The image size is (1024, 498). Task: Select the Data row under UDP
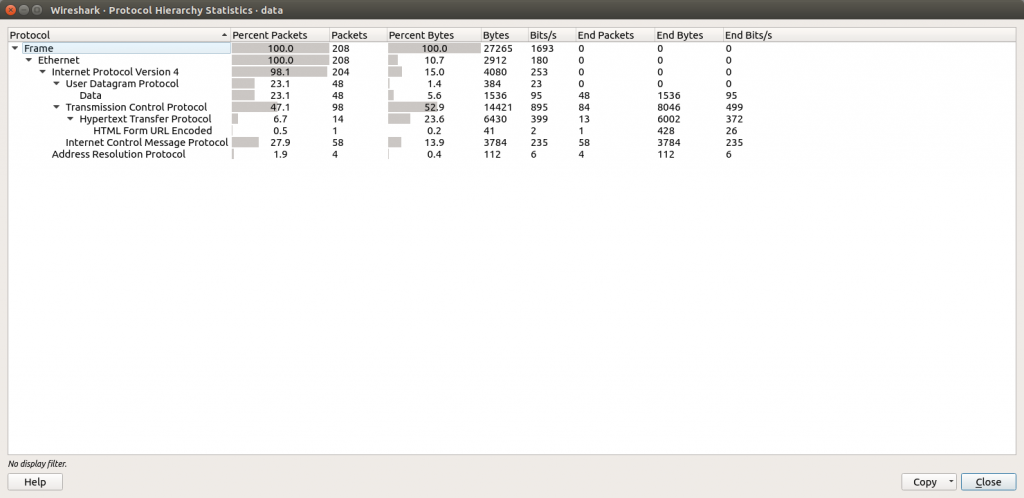tap(90, 96)
